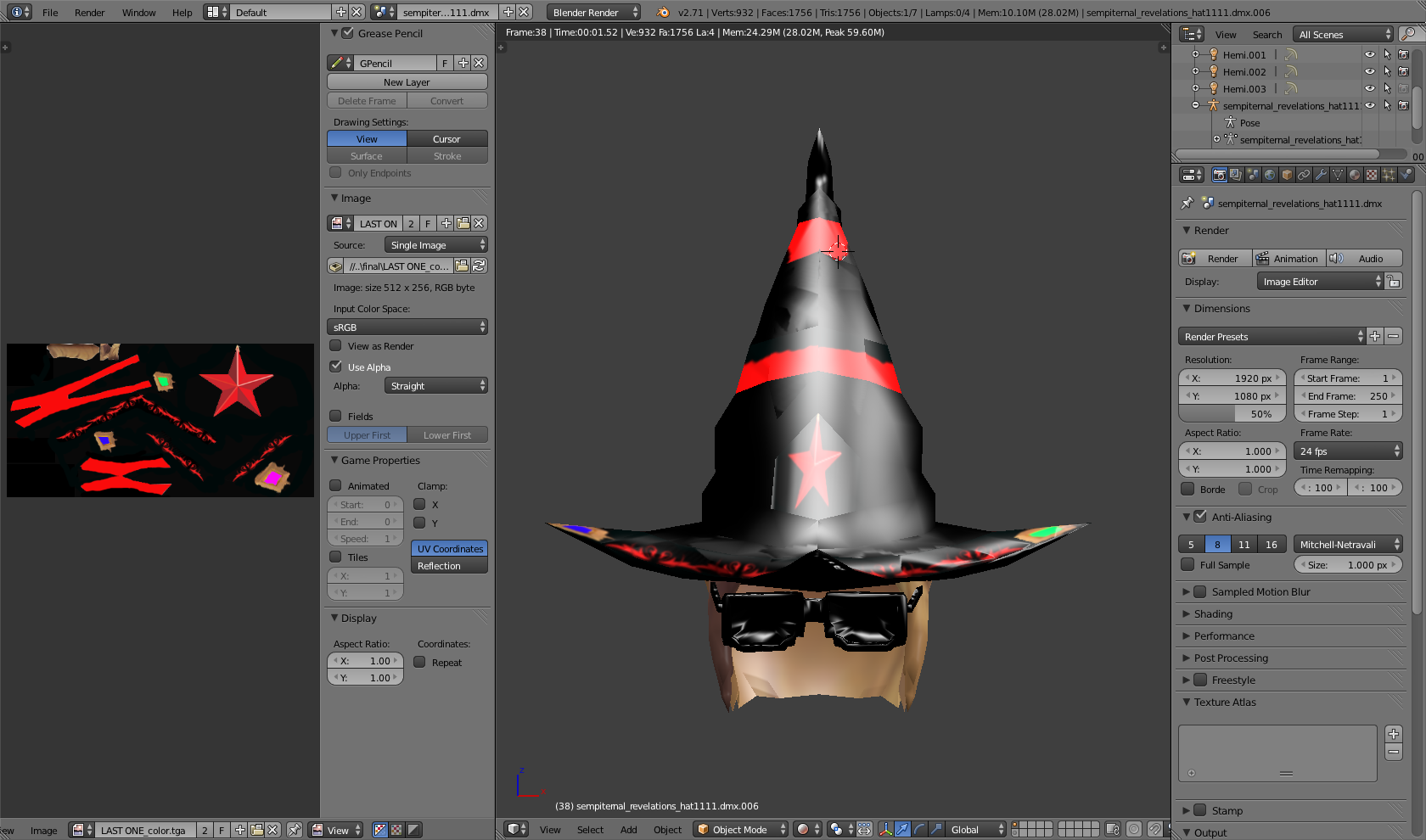This screenshot has height=840, width=1426.
Task: Uncheck the Use Alpha checkbox
Action: pos(336,367)
